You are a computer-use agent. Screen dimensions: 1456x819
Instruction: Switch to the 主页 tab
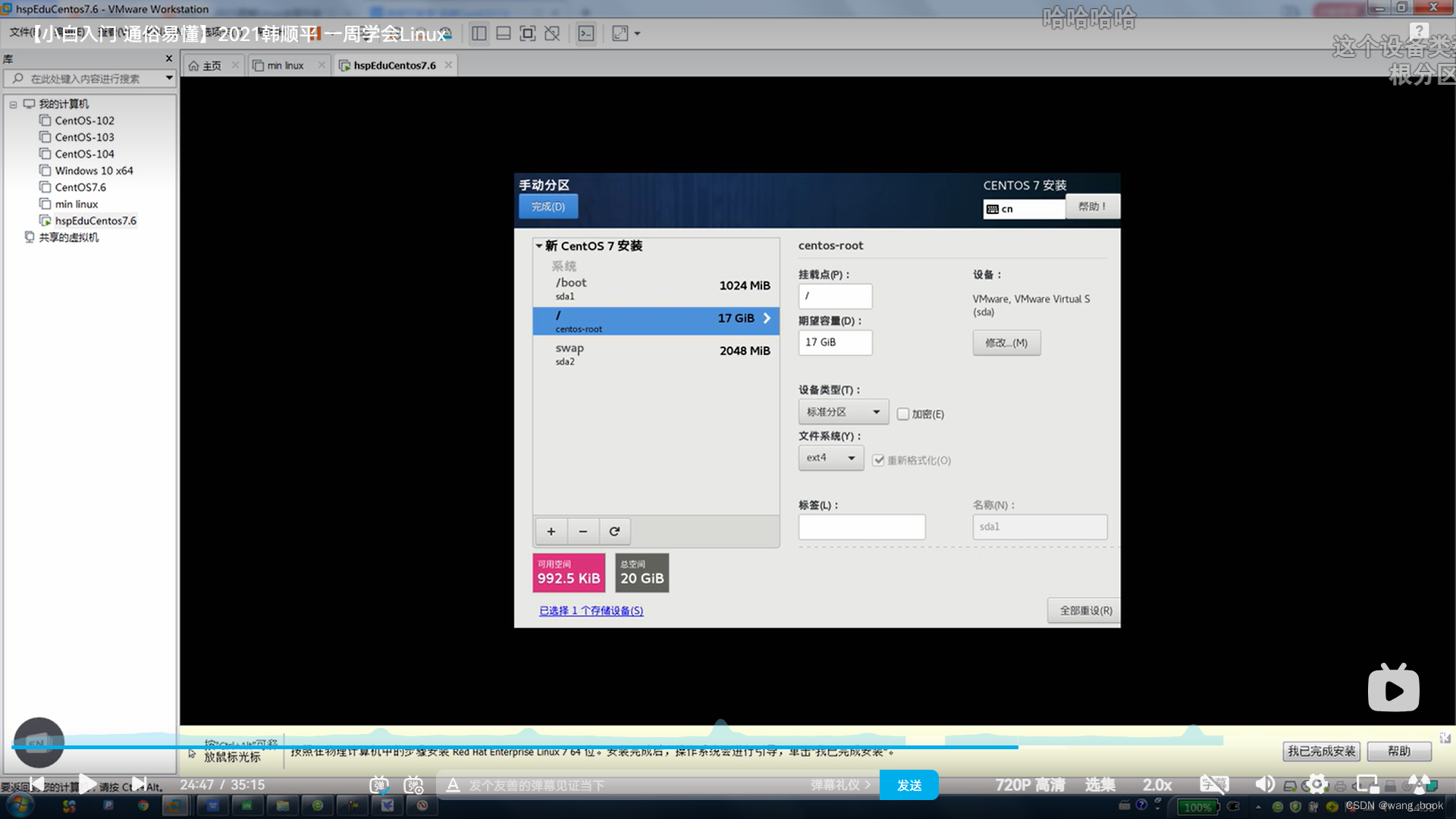[x=205, y=65]
